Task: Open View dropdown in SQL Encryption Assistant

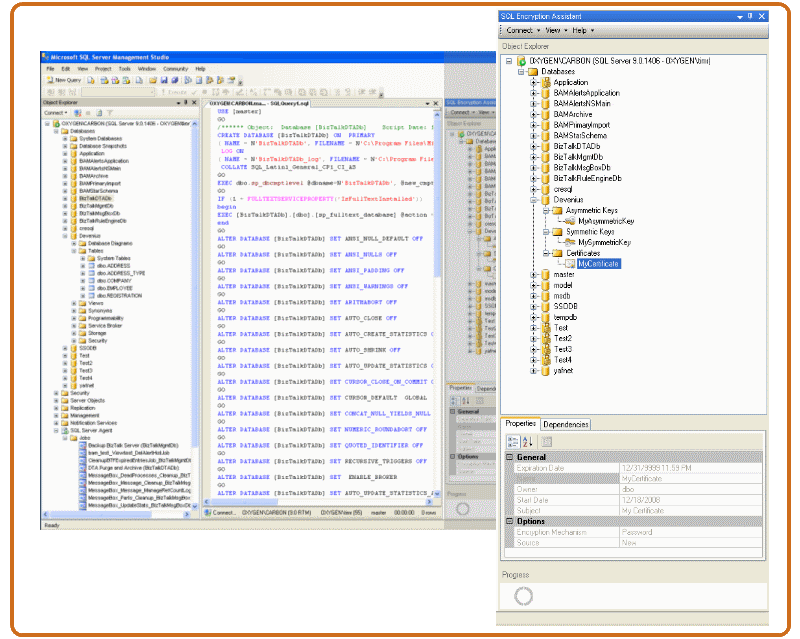Action: pos(556,31)
